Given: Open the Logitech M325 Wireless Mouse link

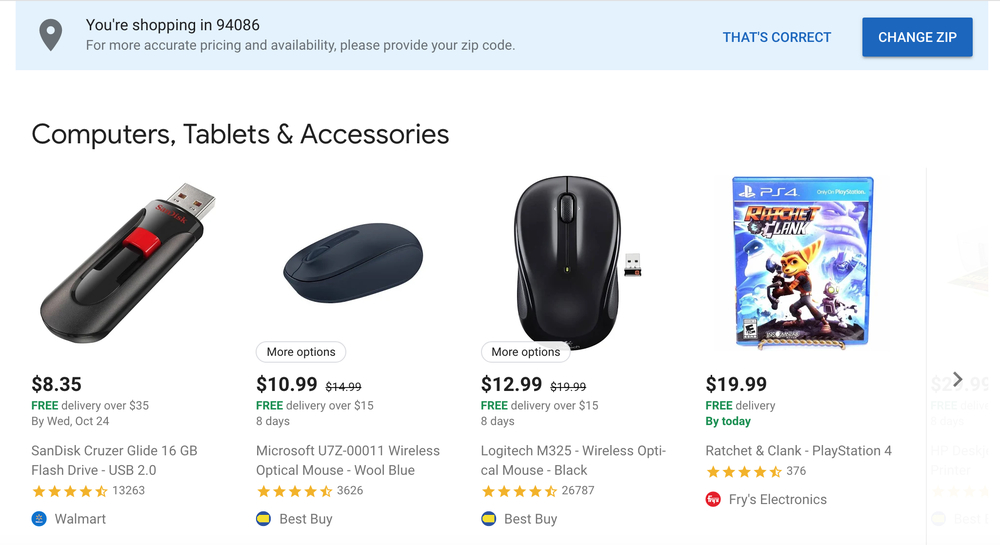Looking at the screenshot, I should tap(573, 460).
